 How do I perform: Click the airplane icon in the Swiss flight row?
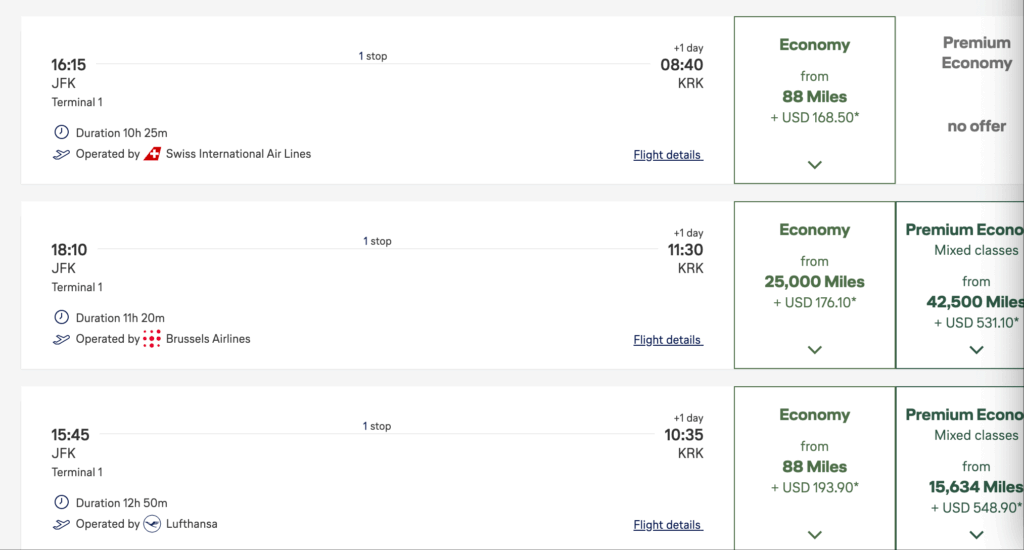(x=61, y=154)
